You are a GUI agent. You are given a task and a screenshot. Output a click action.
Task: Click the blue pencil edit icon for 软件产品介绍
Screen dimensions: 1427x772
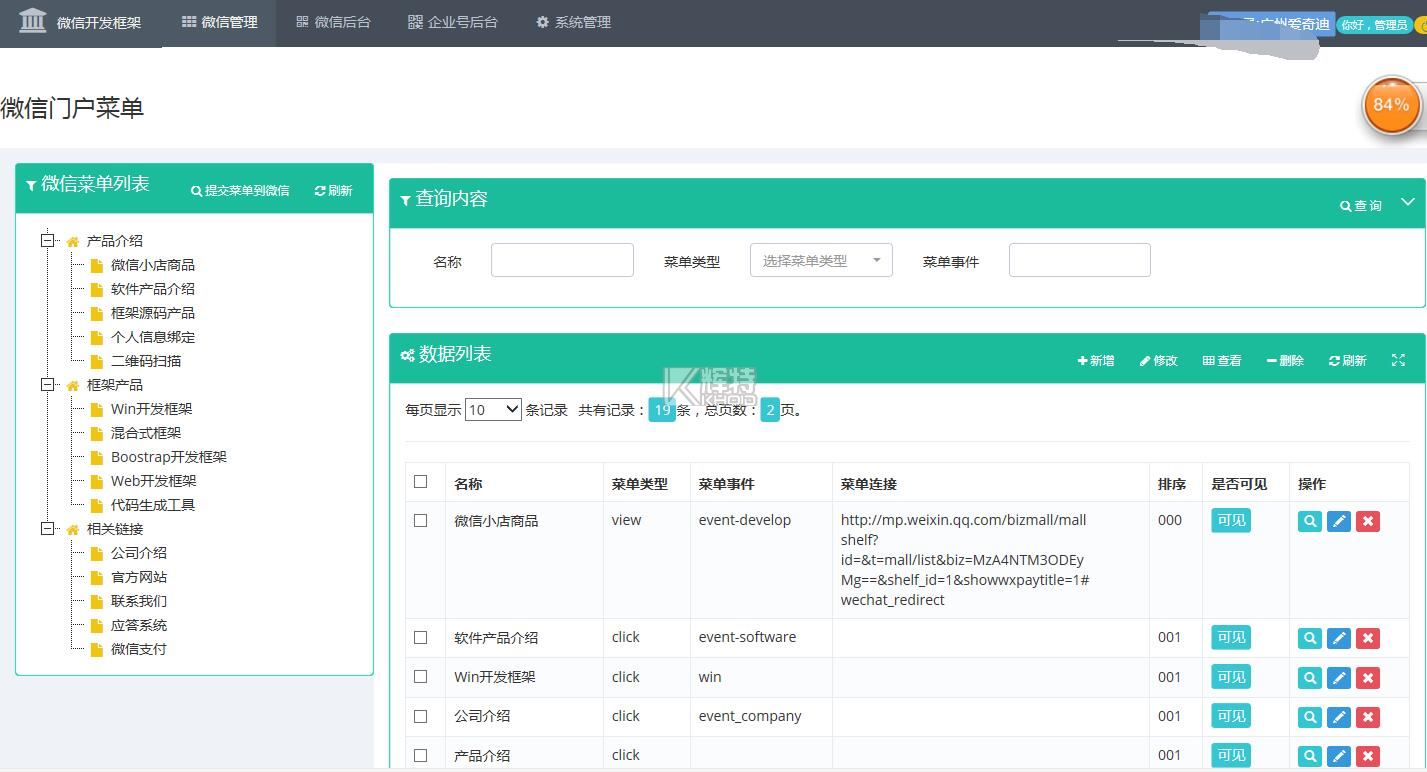coord(1338,638)
